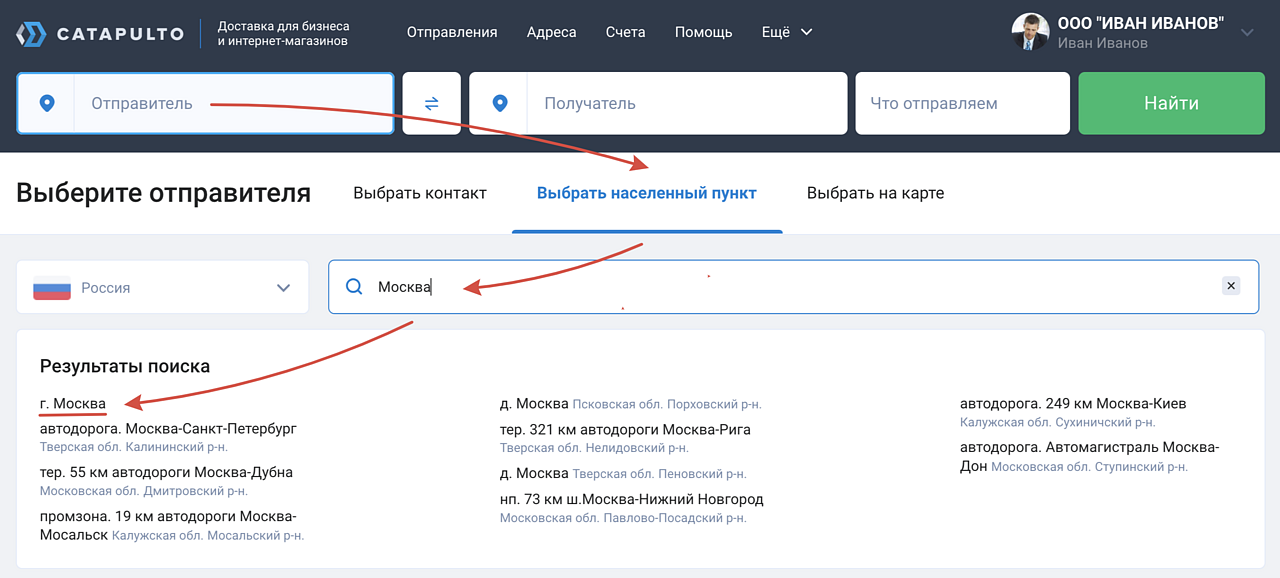
Task: Go to the Адреса section
Action: pos(551,32)
